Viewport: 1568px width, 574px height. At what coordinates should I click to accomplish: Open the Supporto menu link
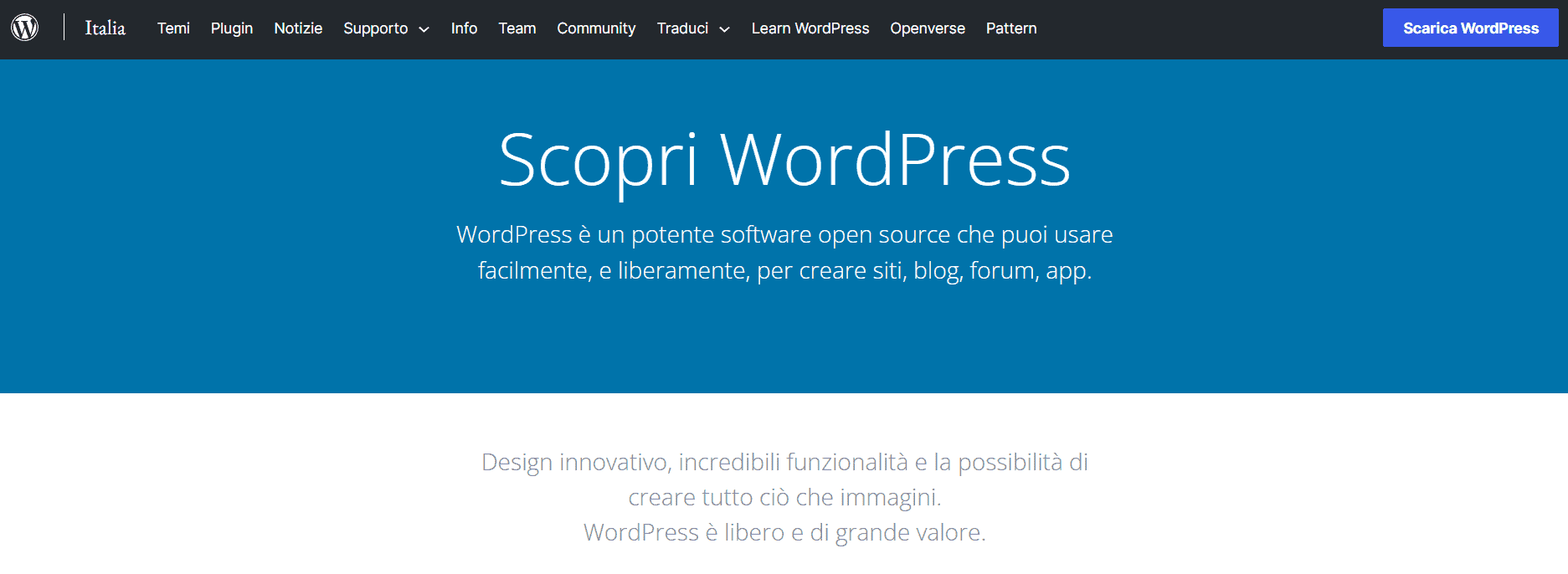click(376, 28)
